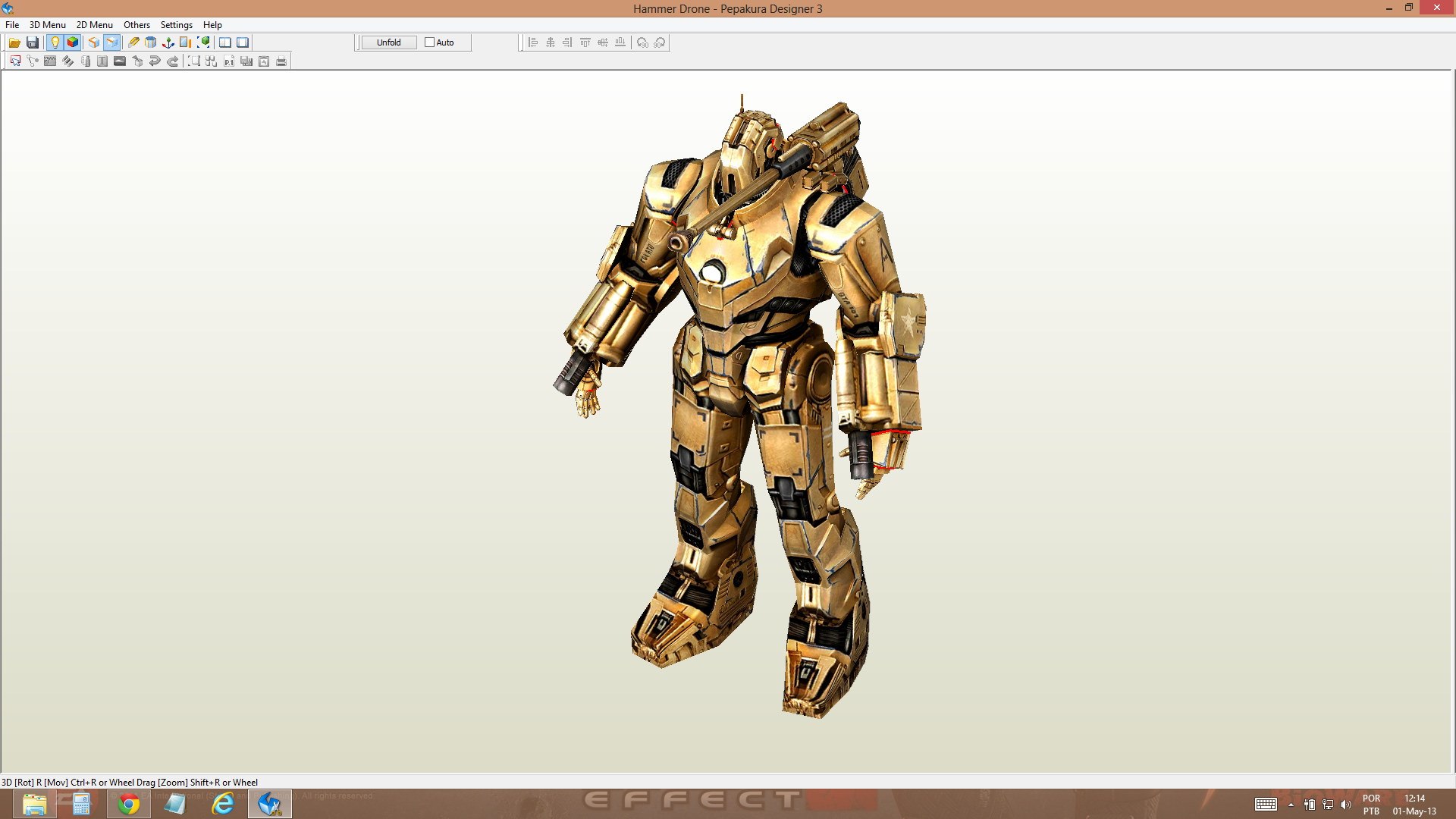Click the clipboard copy pattern icon
Viewport: 1456px width, 819px height.
click(264, 61)
